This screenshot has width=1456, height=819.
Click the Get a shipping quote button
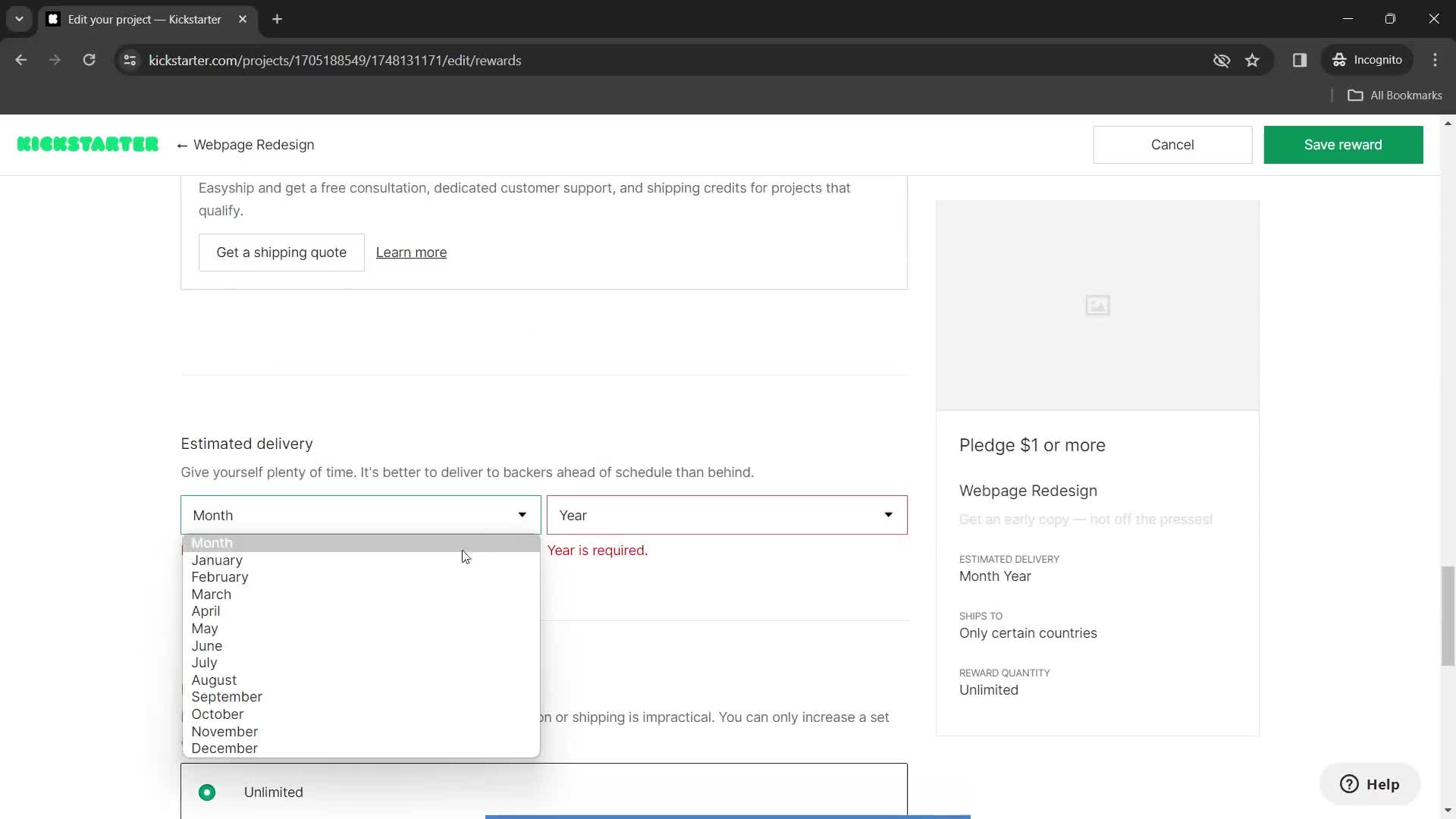[281, 252]
